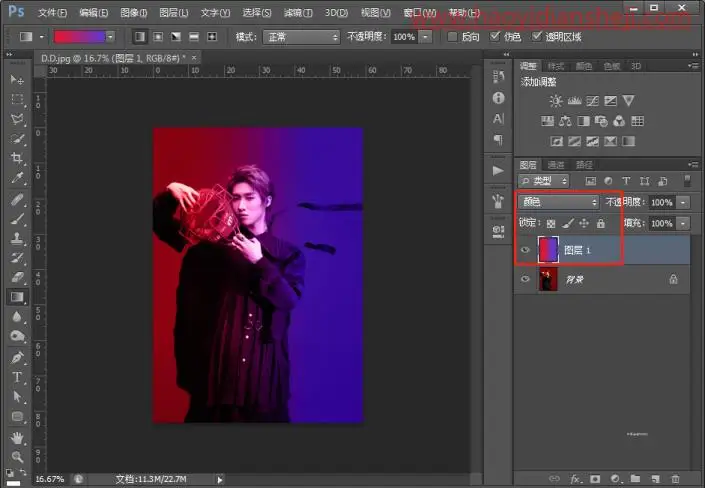Image resolution: width=705 pixels, height=488 pixels.
Task: Choose the angle gradient style icon
Action: click(x=176, y=36)
